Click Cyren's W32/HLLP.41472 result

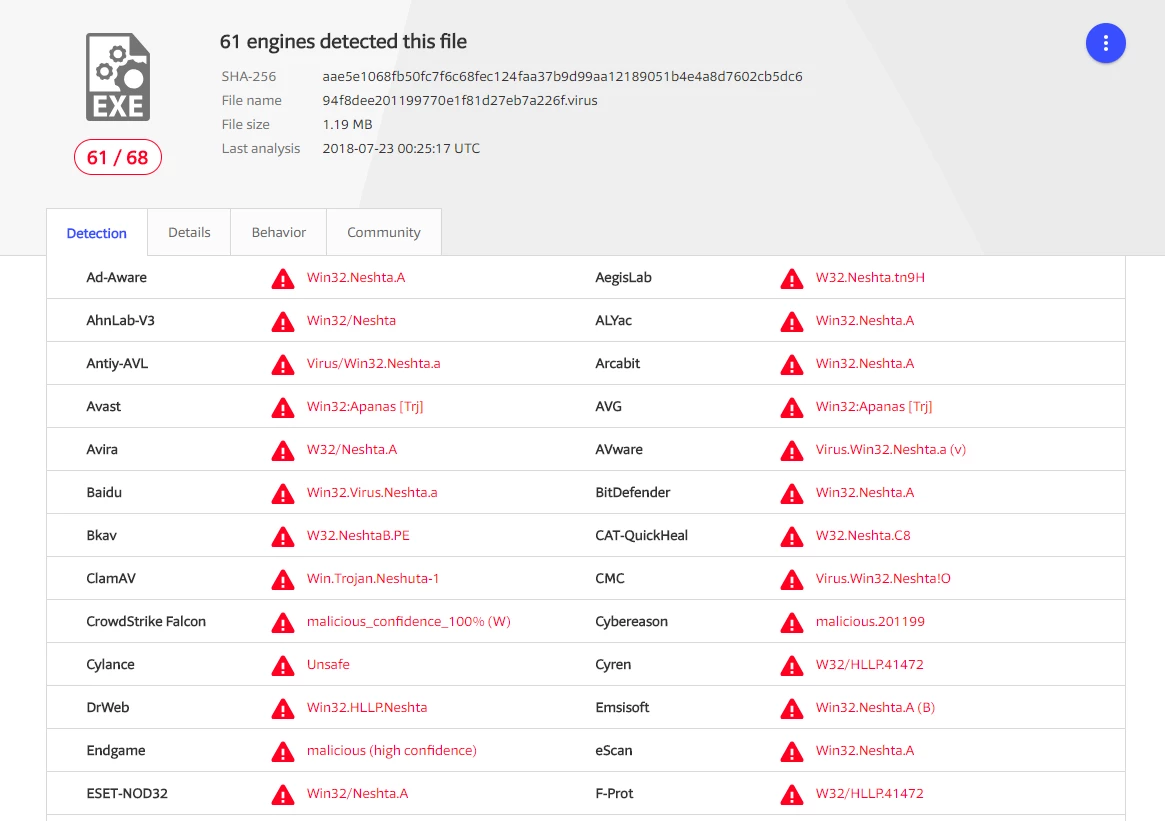tap(869, 665)
